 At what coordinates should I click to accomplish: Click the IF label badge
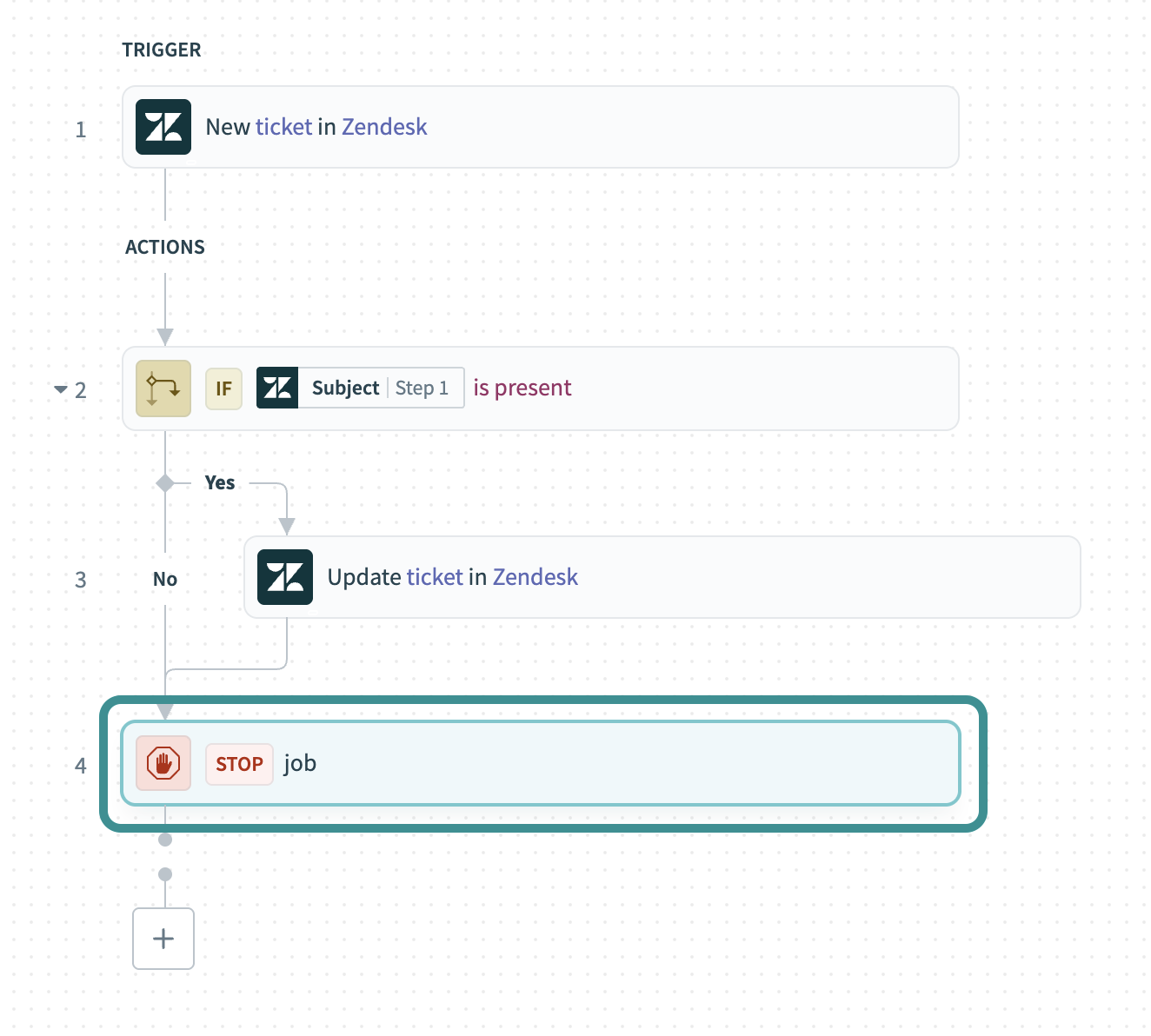(x=223, y=388)
